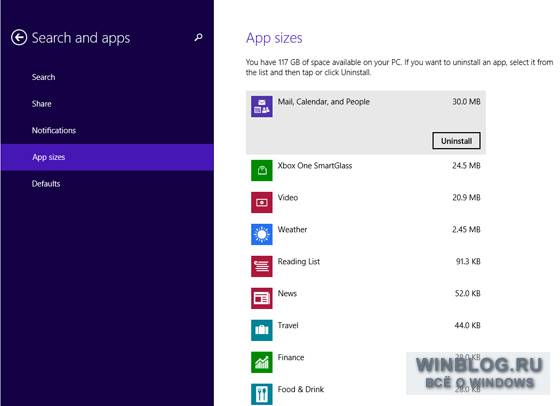Select the Reading List app name
560x406 pixels.
pyautogui.click(x=299, y=262)
